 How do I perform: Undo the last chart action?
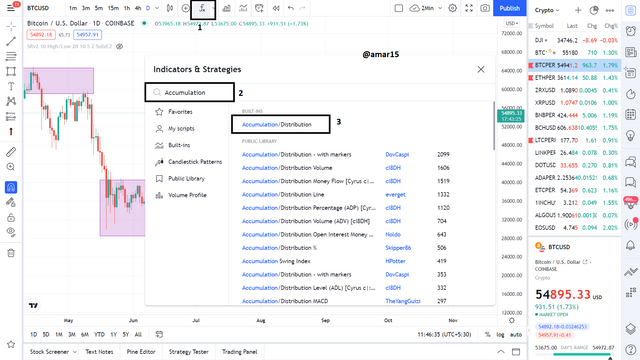click(x=291, y=8)
